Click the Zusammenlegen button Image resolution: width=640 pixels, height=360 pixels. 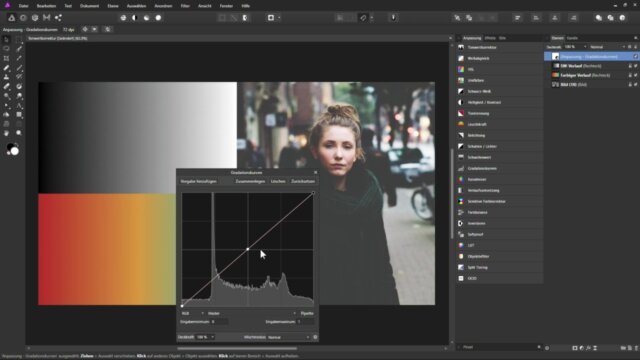(250, 181)
